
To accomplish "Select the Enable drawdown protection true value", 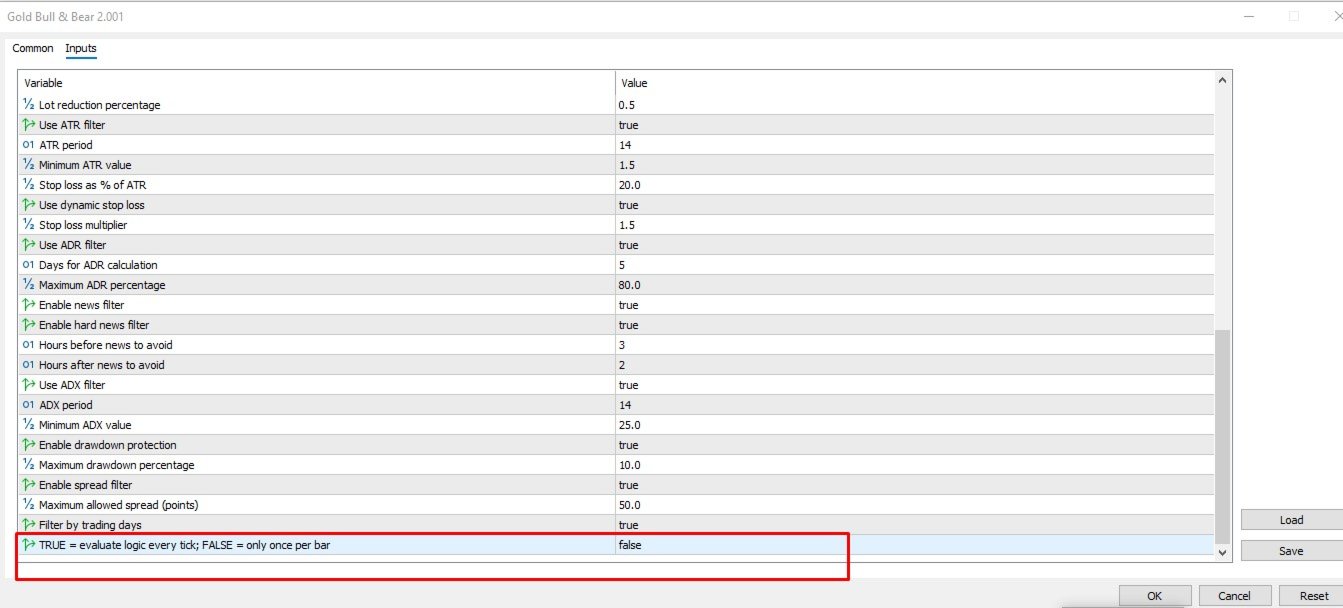I will [x=914, y=445].
